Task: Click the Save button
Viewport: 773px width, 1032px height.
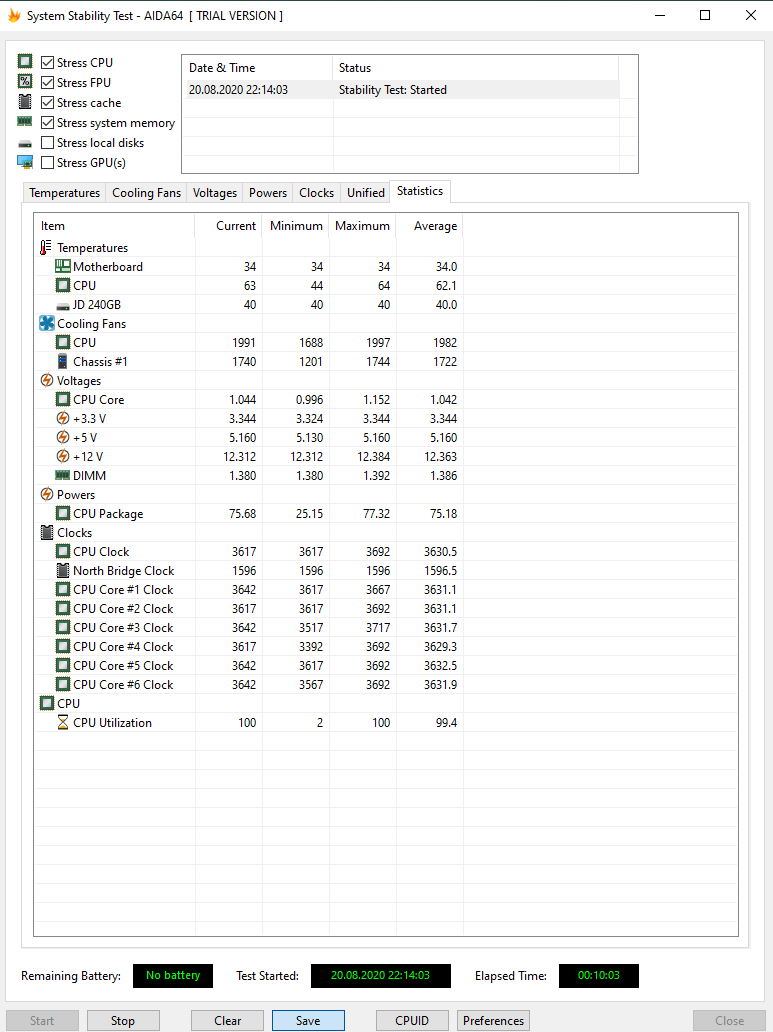Action: (x=308, y=1020)
